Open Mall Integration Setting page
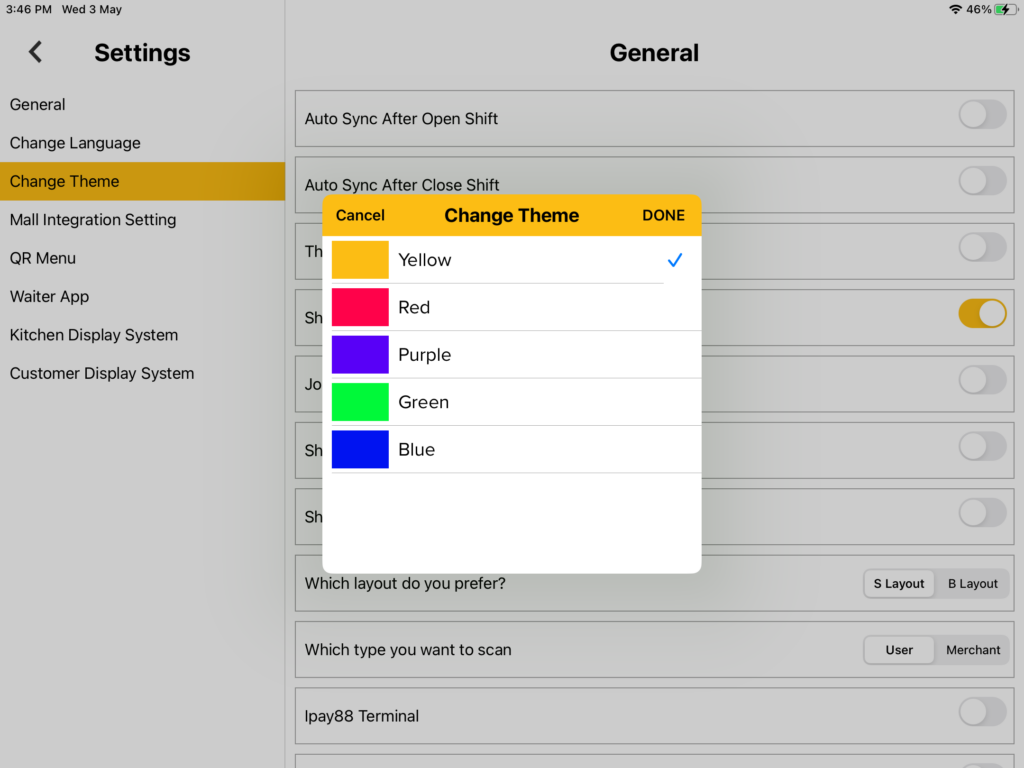This screenshot has height=768, width=1024. point(93,219)
